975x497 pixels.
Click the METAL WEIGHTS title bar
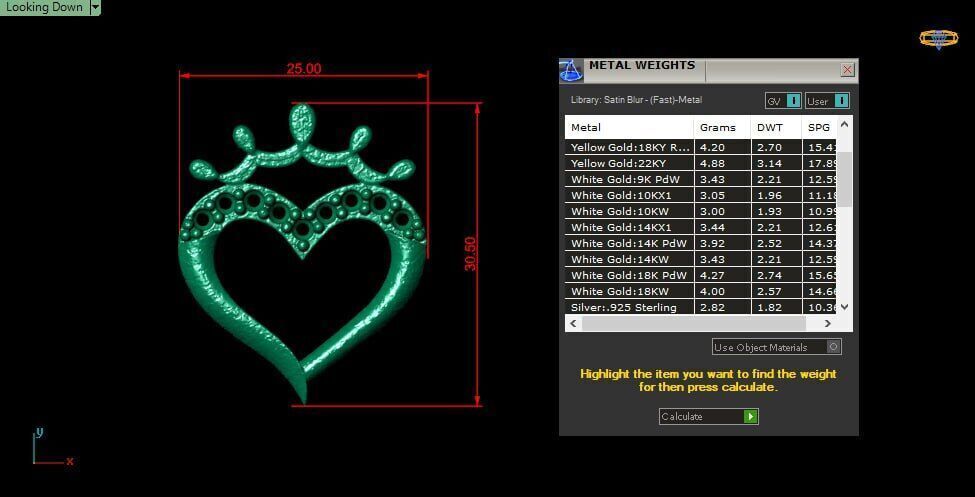[x=711, y=70]
